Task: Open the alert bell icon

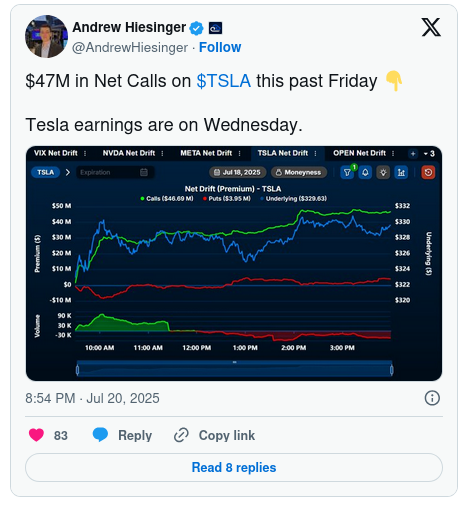Action: pos(365,172)
